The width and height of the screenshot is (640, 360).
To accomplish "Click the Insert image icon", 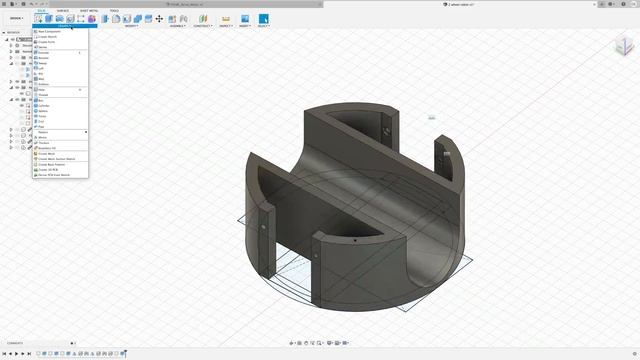I will pos(245,19).
